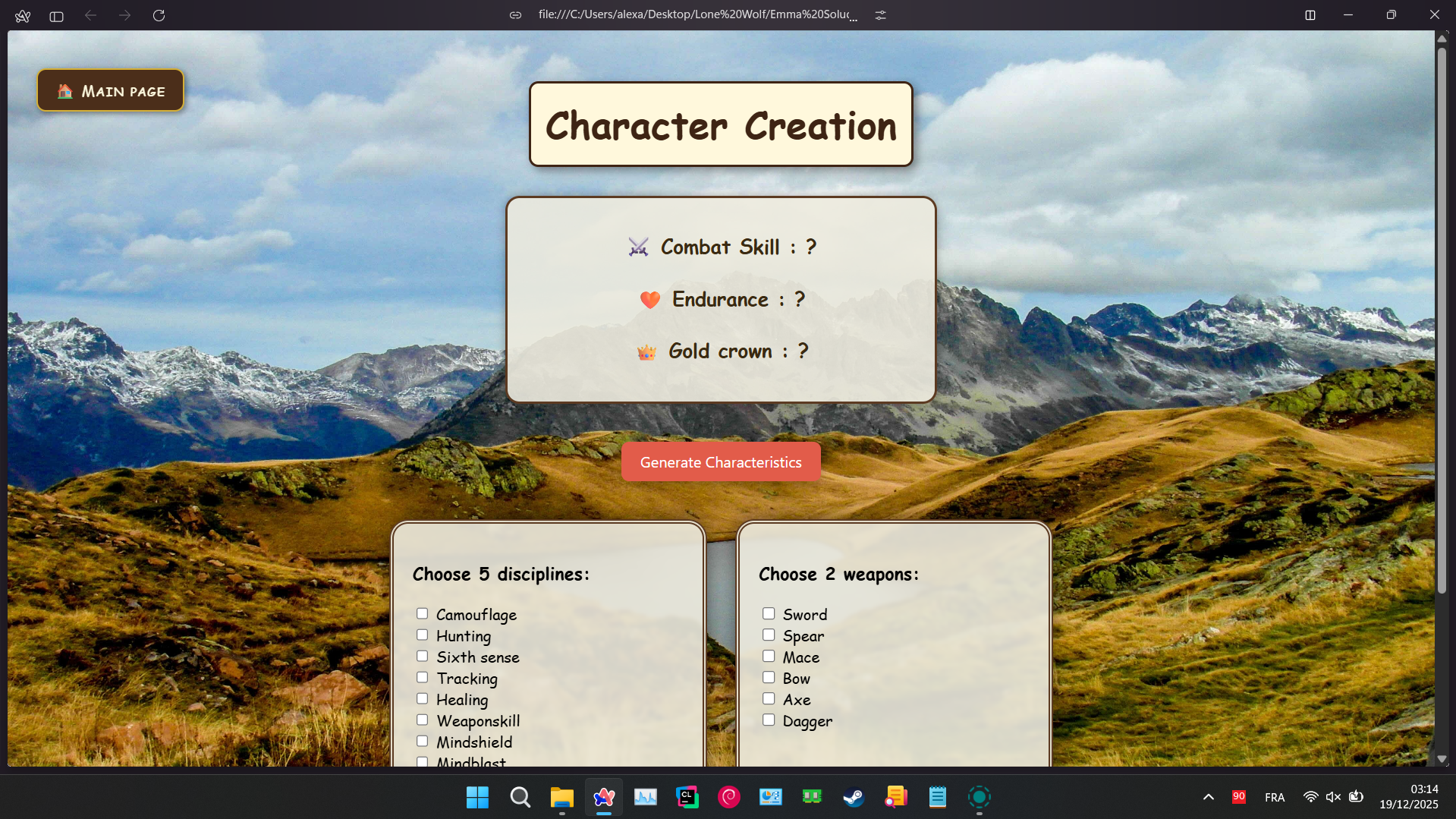This screenshot has width=1456, height=819.
Task: Open File Explorer from the taskbar
Action: click(561, 797)
